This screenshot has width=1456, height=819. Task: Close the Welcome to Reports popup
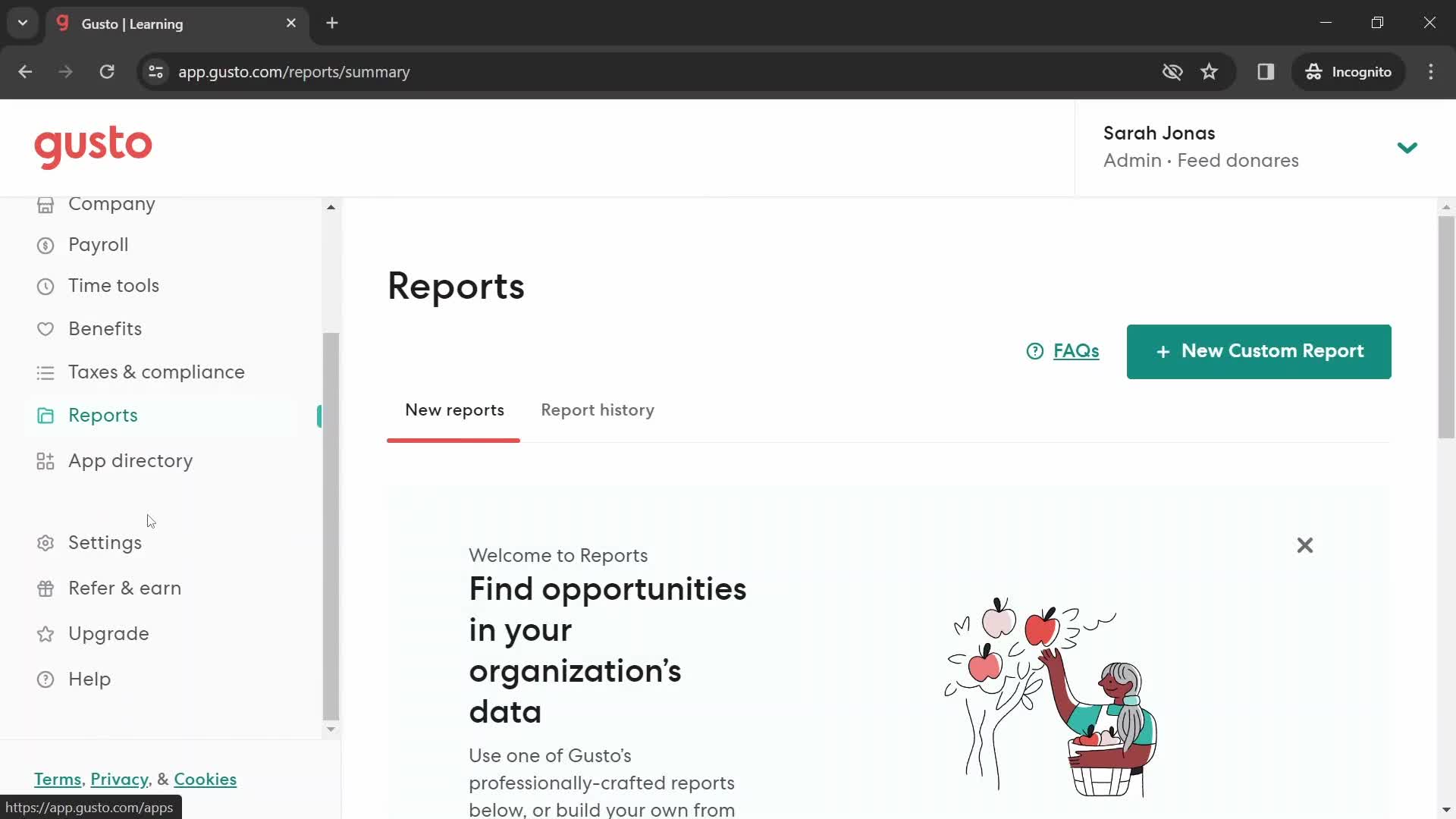coord(1305,545)
